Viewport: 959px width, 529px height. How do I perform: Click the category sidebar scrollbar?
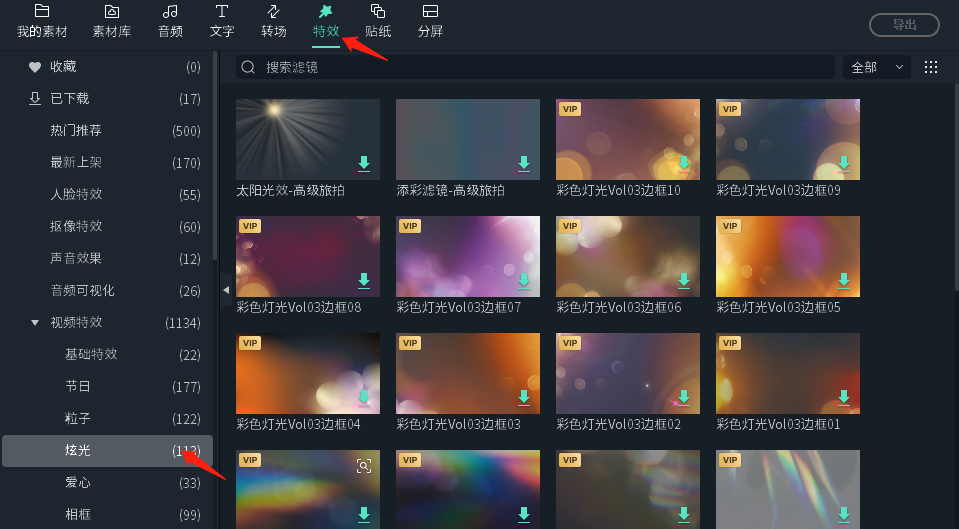[215, 156]
